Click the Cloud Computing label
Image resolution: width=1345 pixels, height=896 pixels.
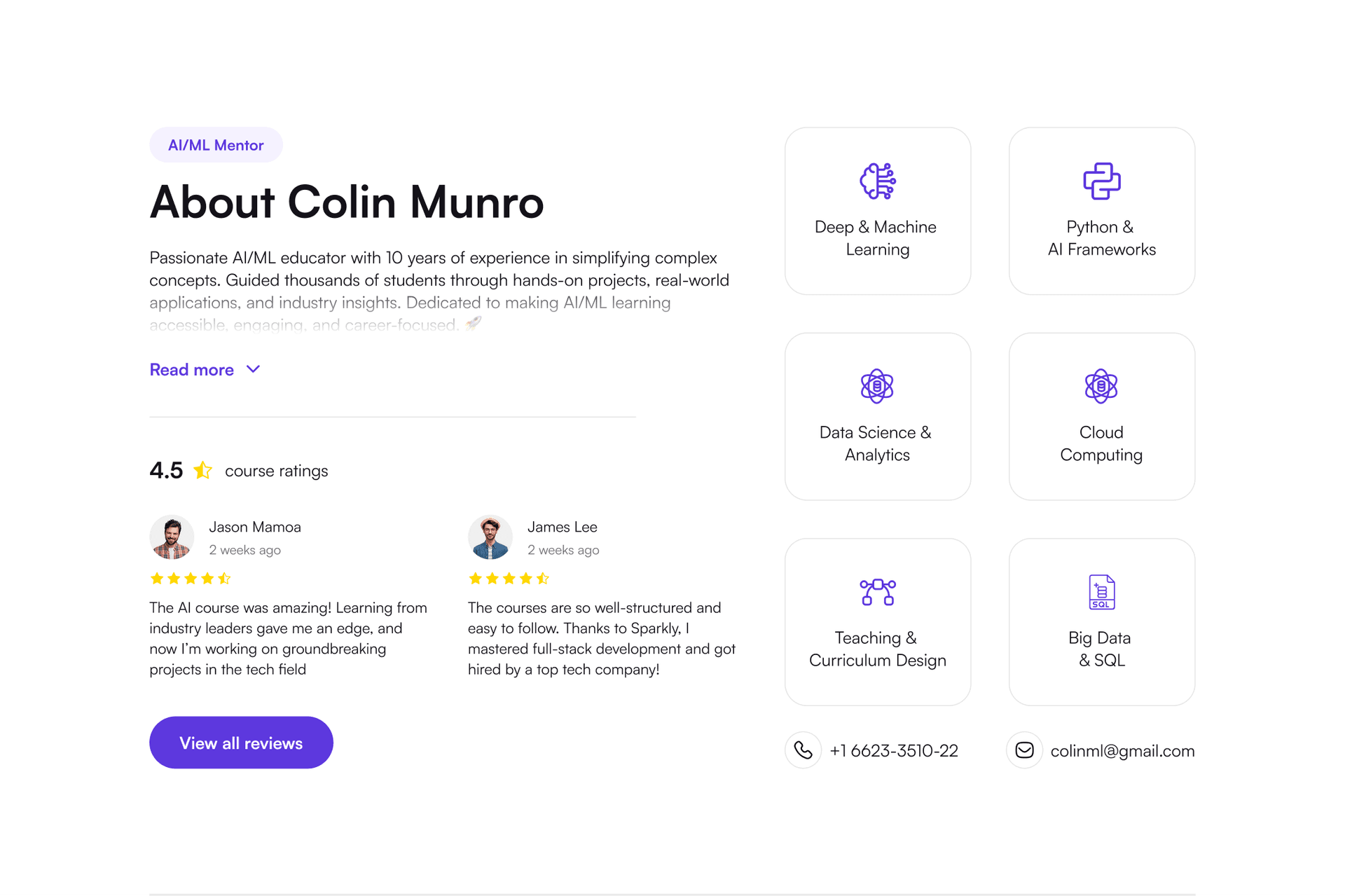click(1101, 443)
